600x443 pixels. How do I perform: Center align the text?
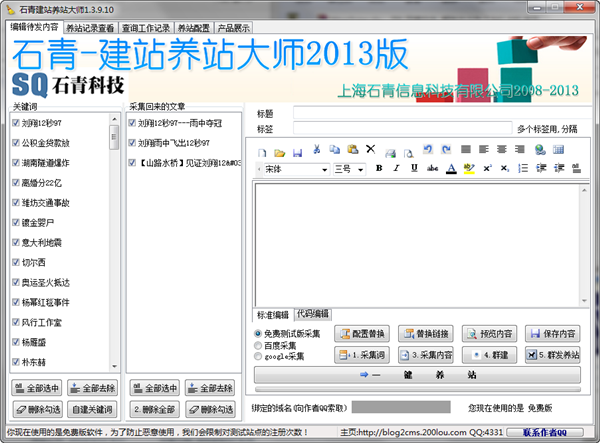coord(502,149)
